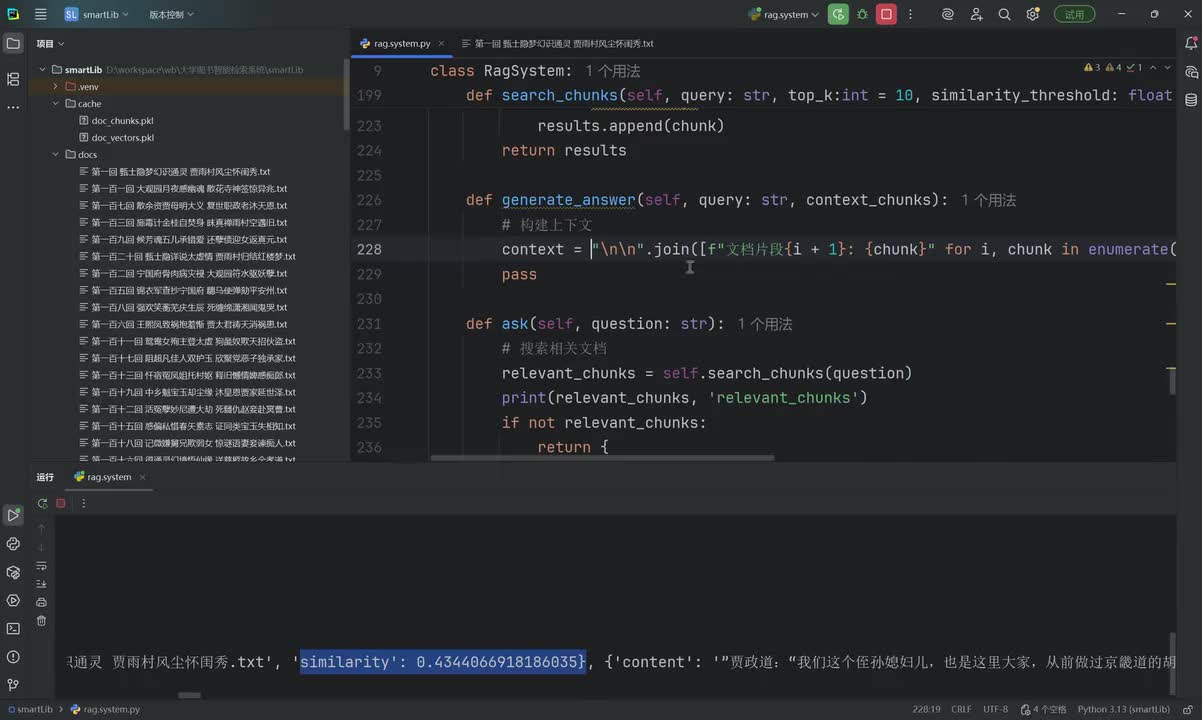Rerun rag.system with the green toolbar button
Screen dimensions: 1202x720
pos(838,14)
